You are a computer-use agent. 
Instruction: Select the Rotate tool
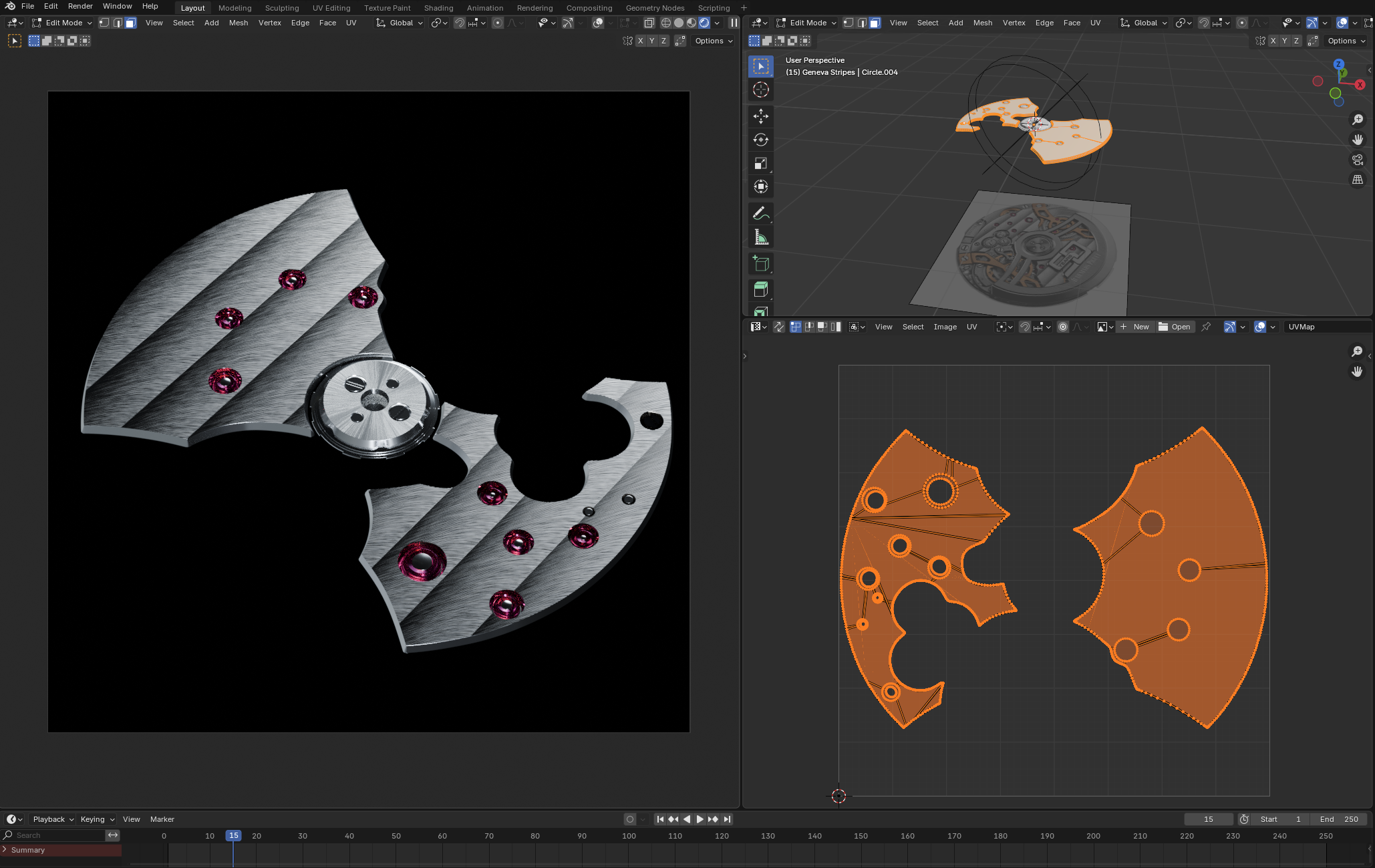[x=761, y=140]
